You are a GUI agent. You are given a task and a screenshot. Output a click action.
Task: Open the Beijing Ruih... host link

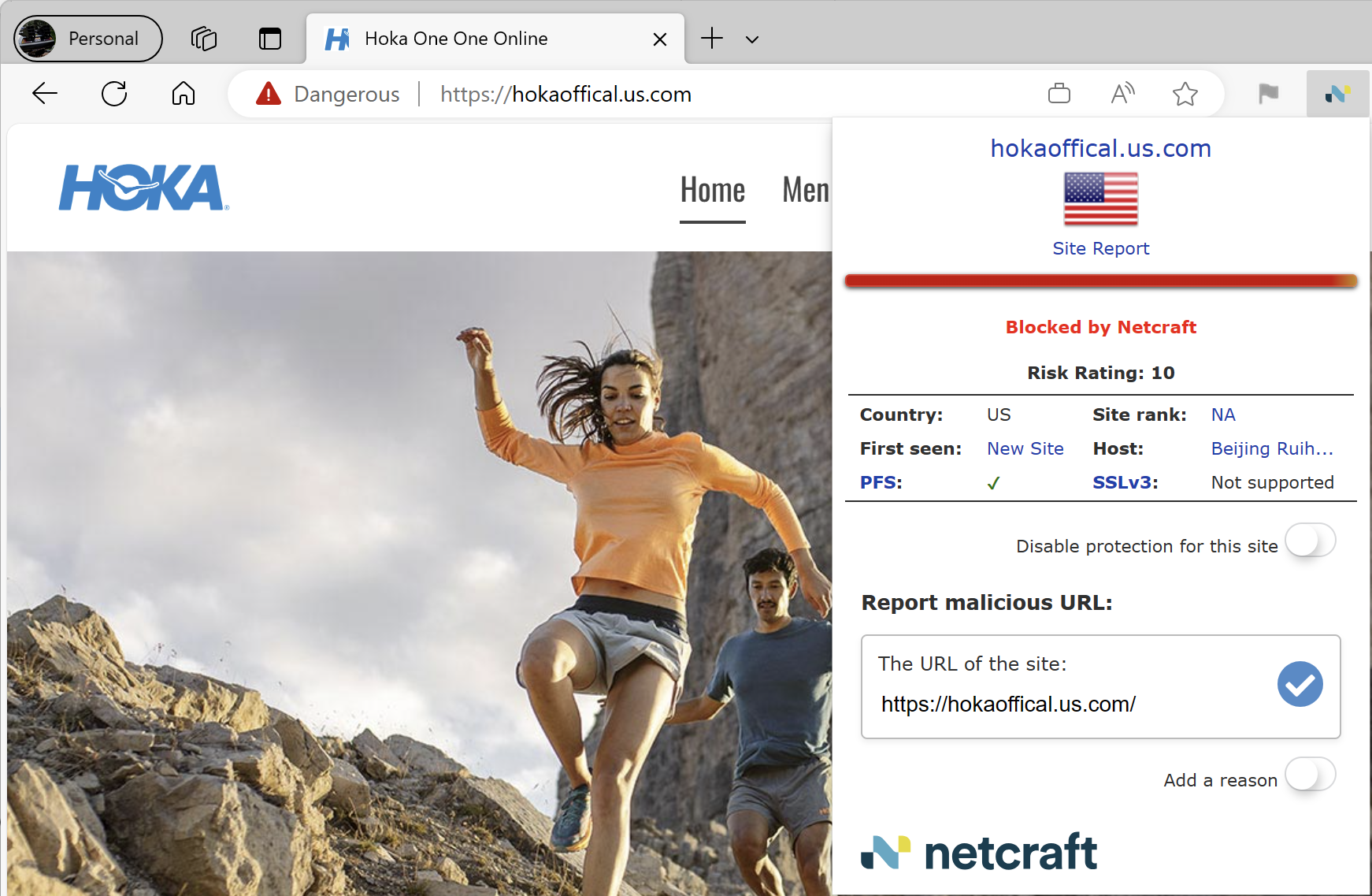(1271, 448)
